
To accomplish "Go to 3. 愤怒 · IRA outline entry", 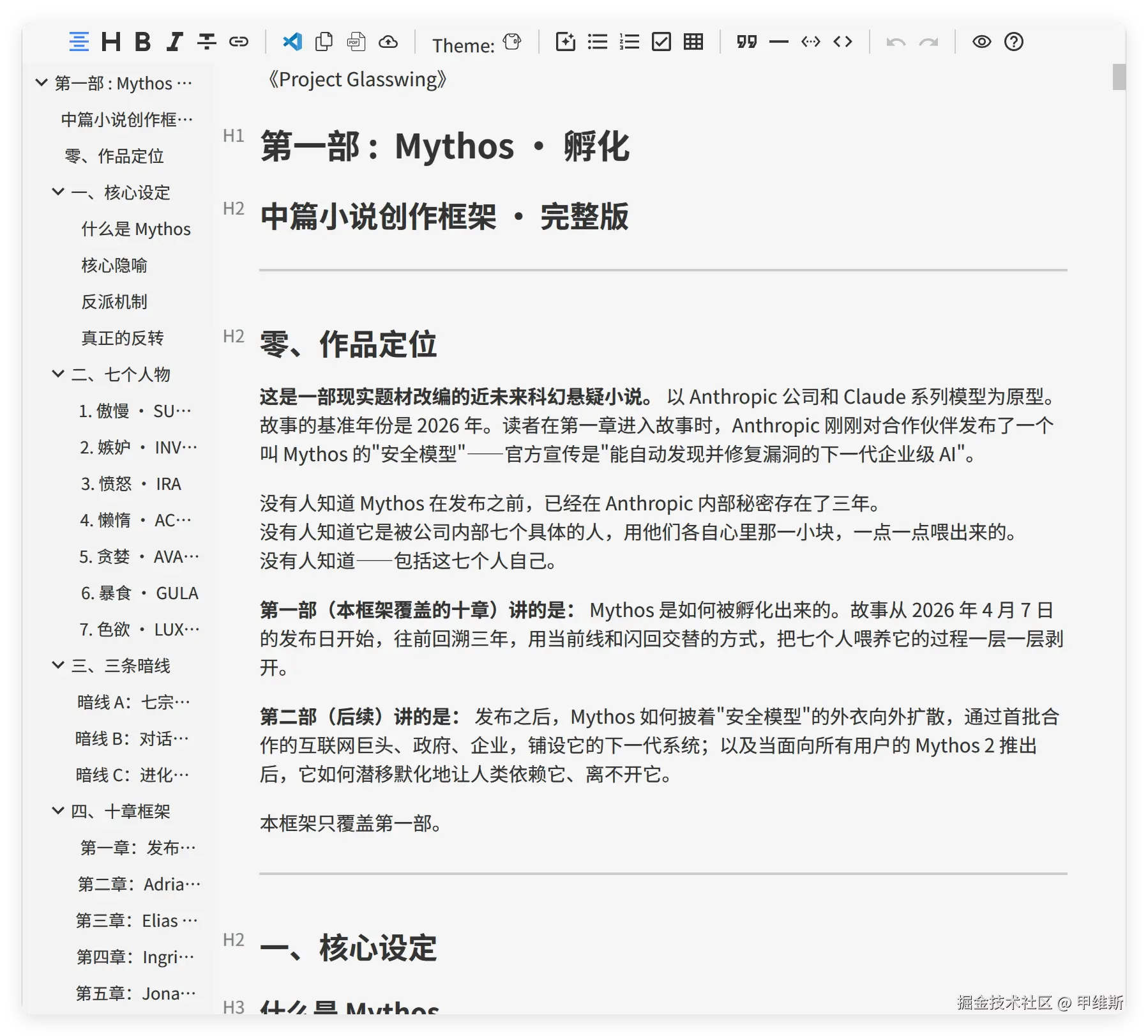I will pos(131,484).
